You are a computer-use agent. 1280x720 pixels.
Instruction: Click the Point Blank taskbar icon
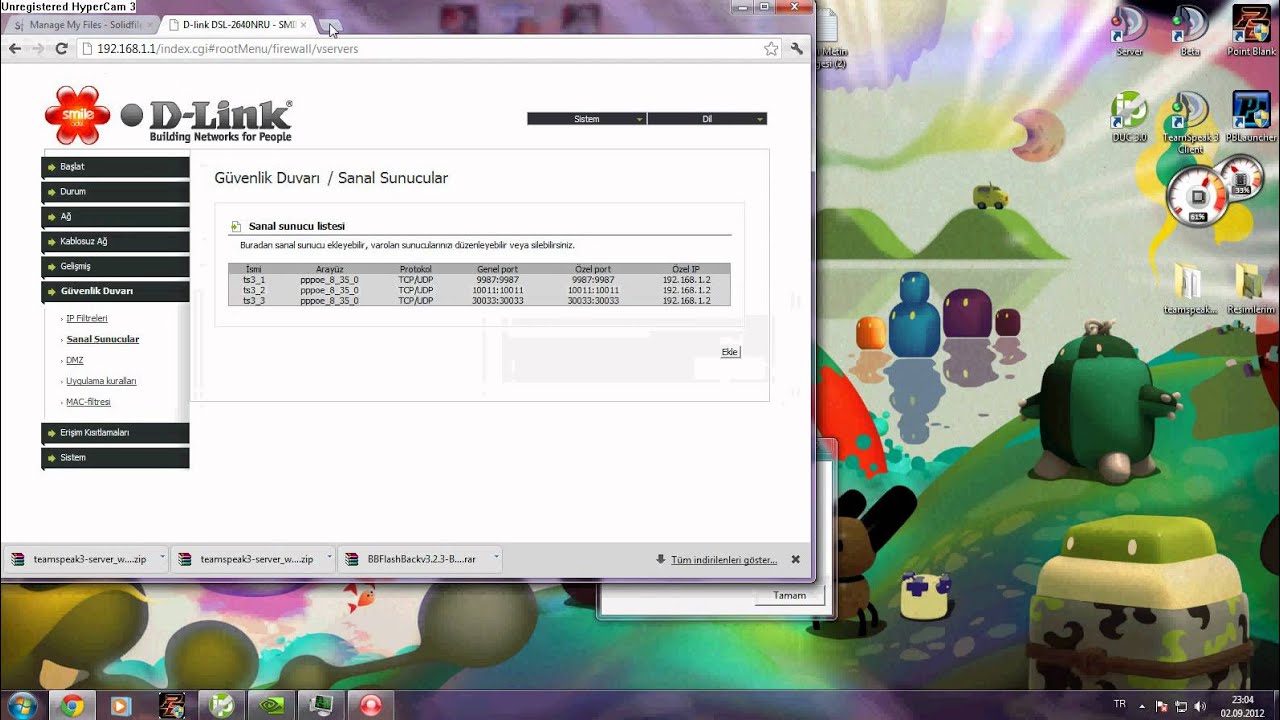point(171,705)
